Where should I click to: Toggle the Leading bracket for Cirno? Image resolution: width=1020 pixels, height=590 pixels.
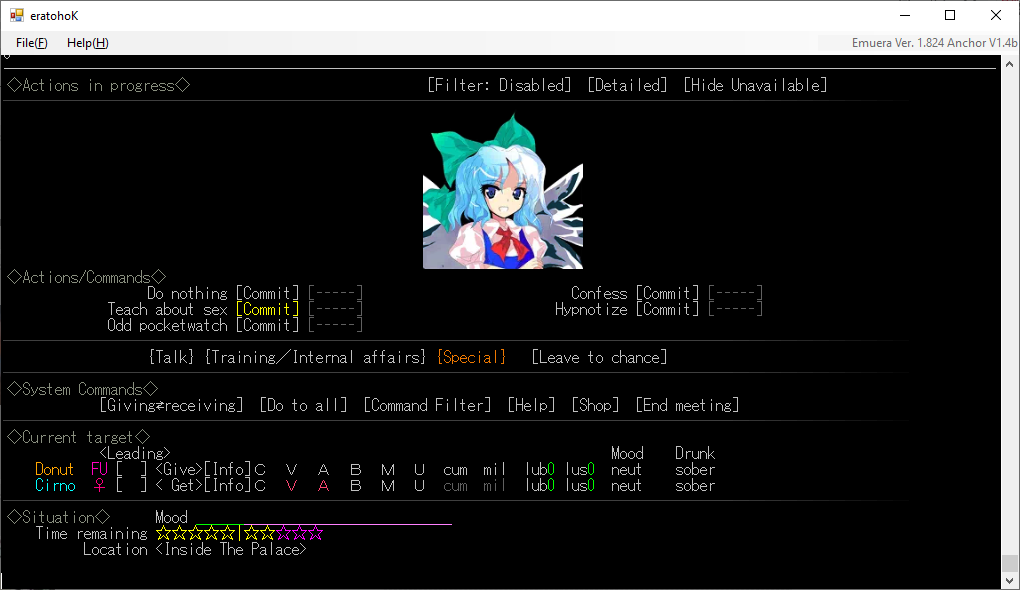tap(131, 486)
